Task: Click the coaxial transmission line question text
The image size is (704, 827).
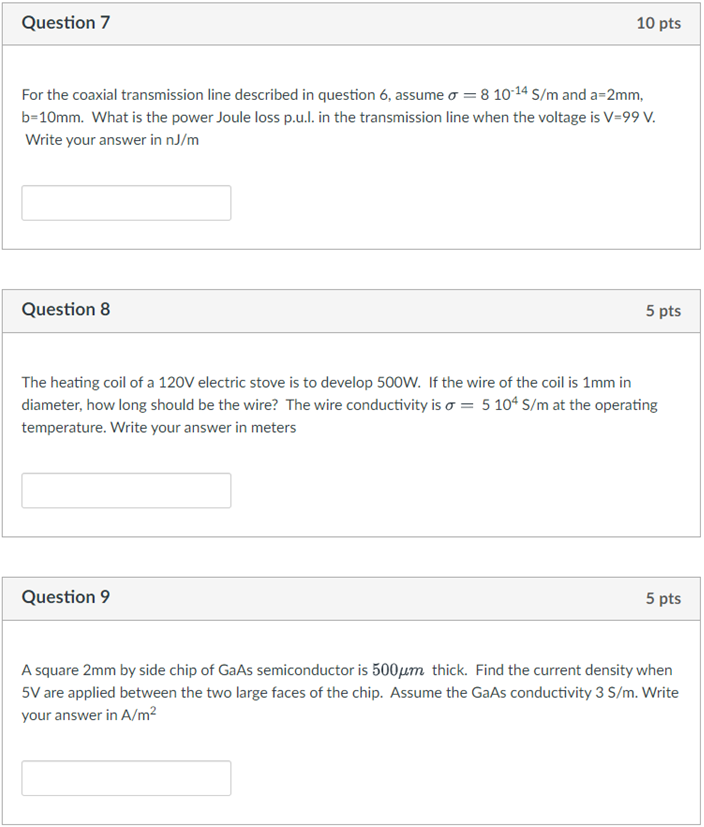Action: pyautogui.click(x=339, y=117)
